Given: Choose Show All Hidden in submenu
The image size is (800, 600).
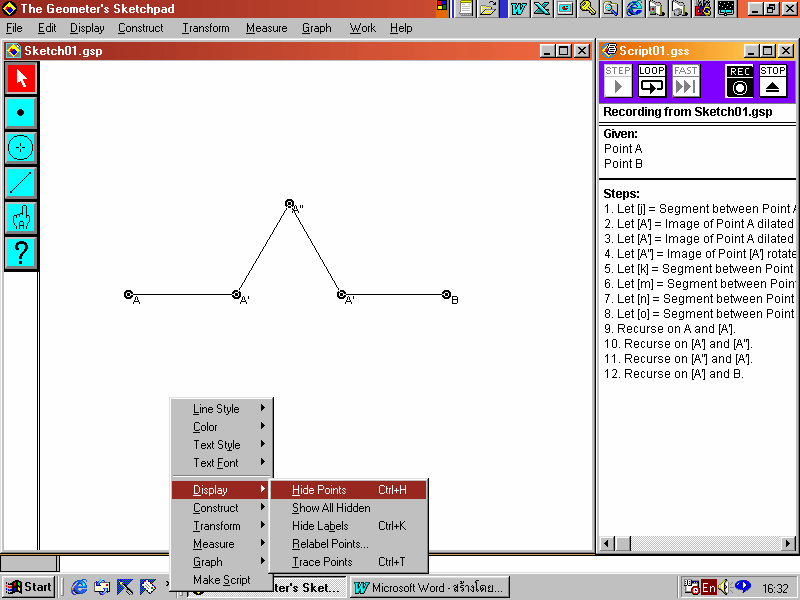Looking at the screenshot, I should coord(348,508).
